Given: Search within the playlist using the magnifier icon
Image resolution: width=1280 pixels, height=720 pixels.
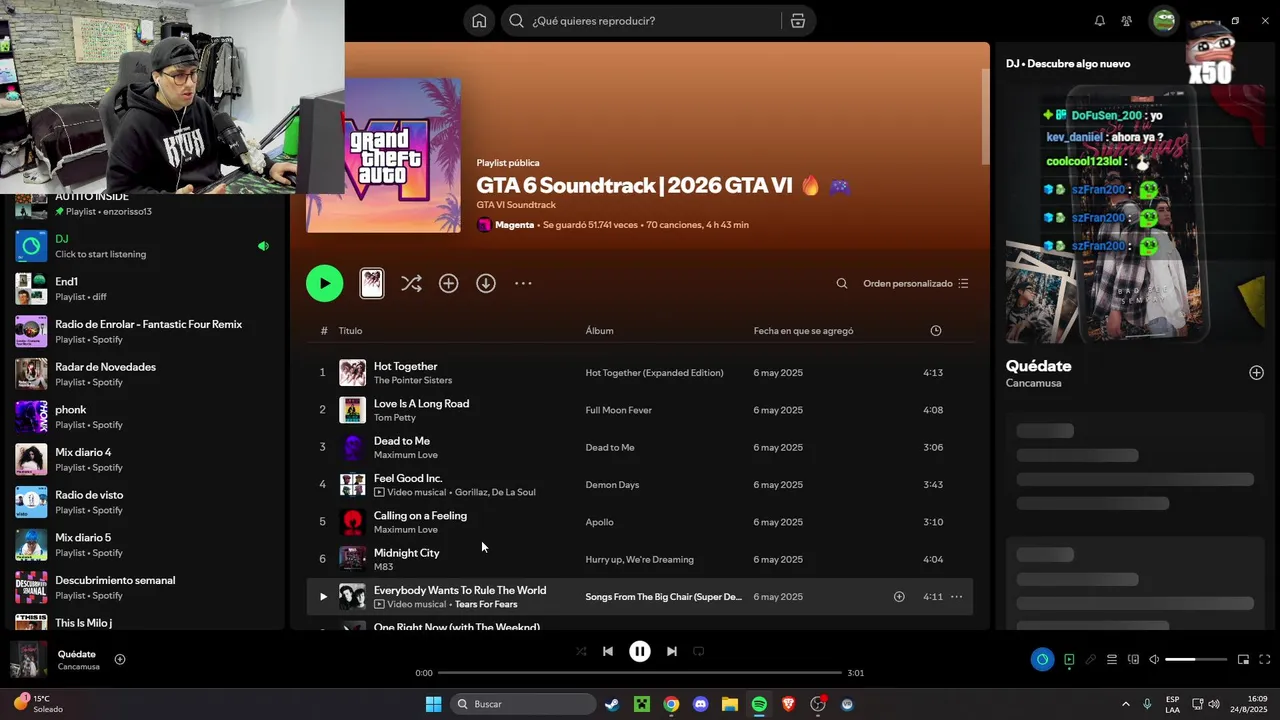Looking at the screenshot, I should click(842, 284).
